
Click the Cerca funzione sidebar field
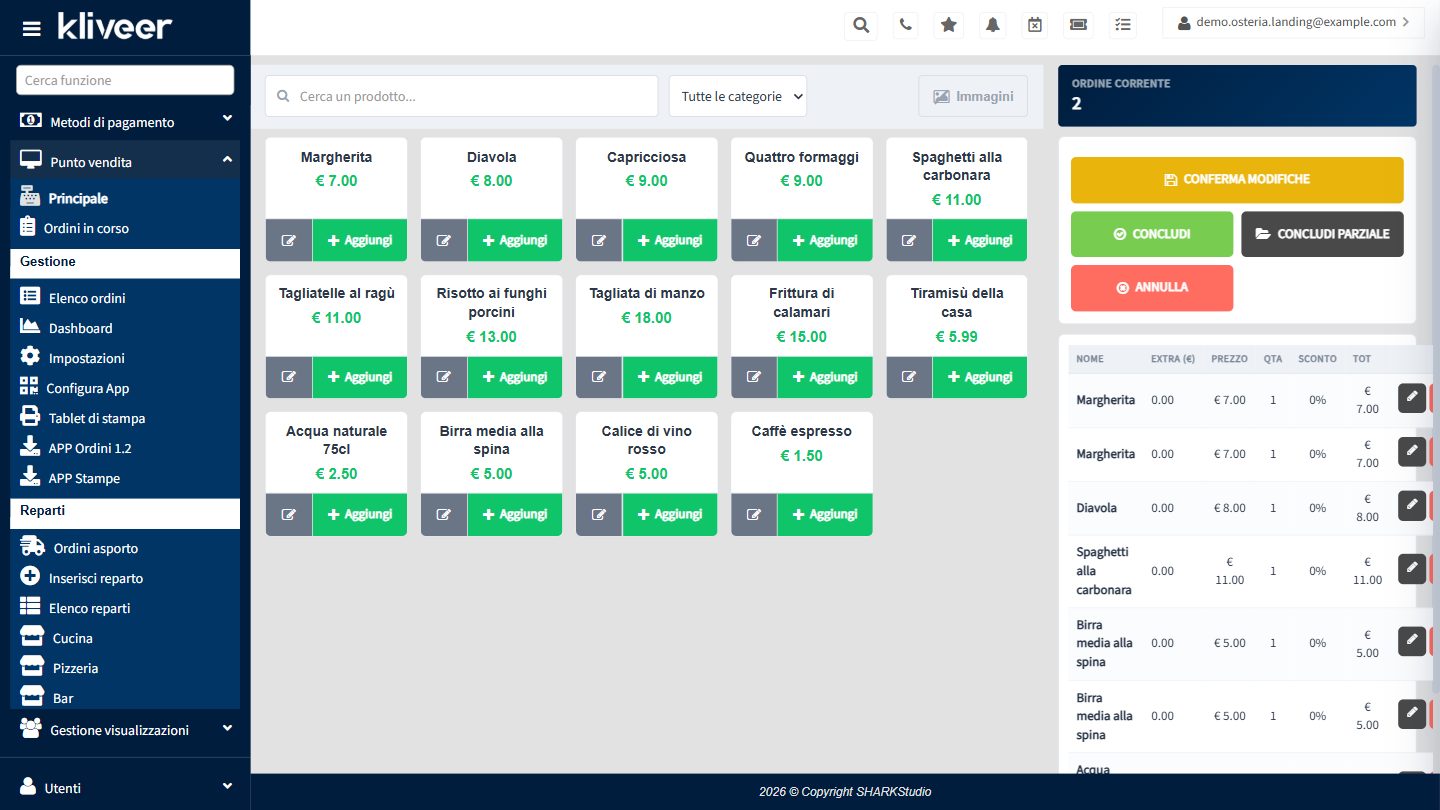pos(125,80)
